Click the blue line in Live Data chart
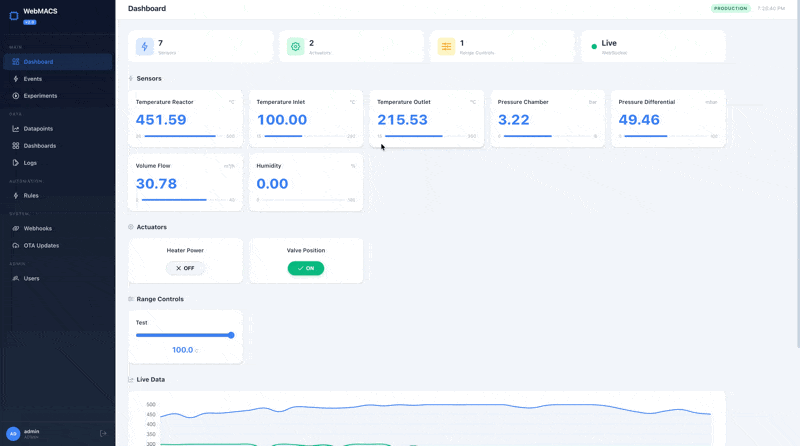Viewport: 800px width, 446px height. click(434, 405)
